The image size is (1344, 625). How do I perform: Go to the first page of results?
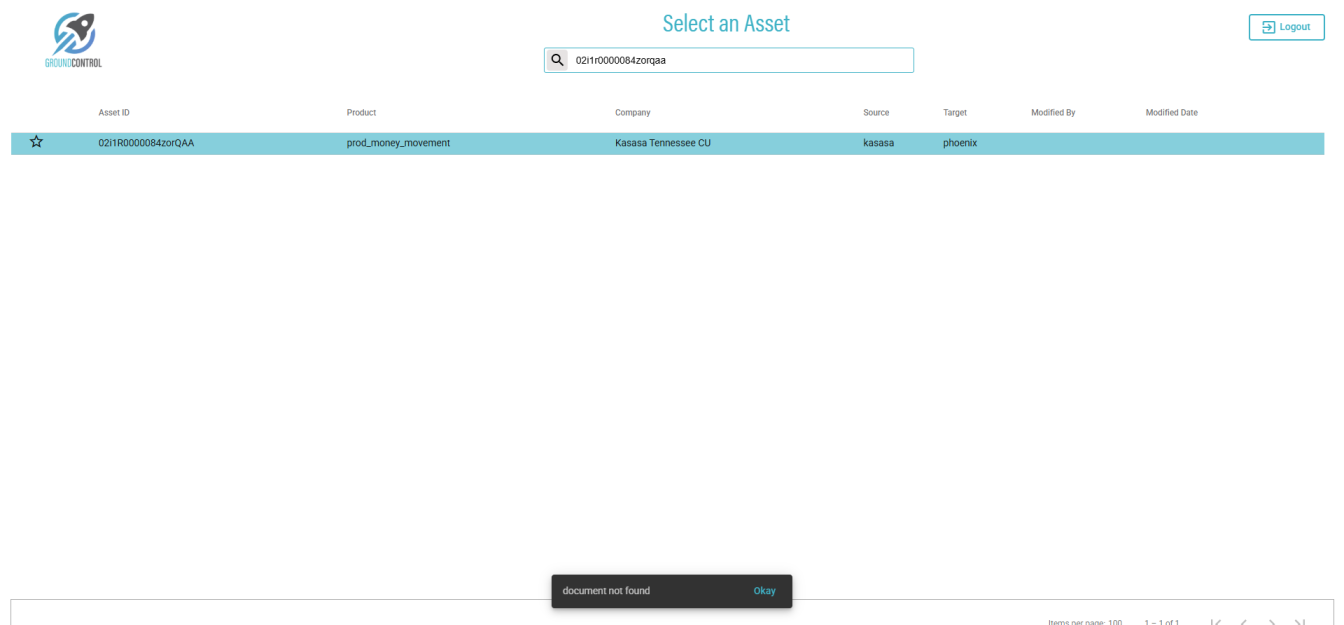tap(1215, 622)
